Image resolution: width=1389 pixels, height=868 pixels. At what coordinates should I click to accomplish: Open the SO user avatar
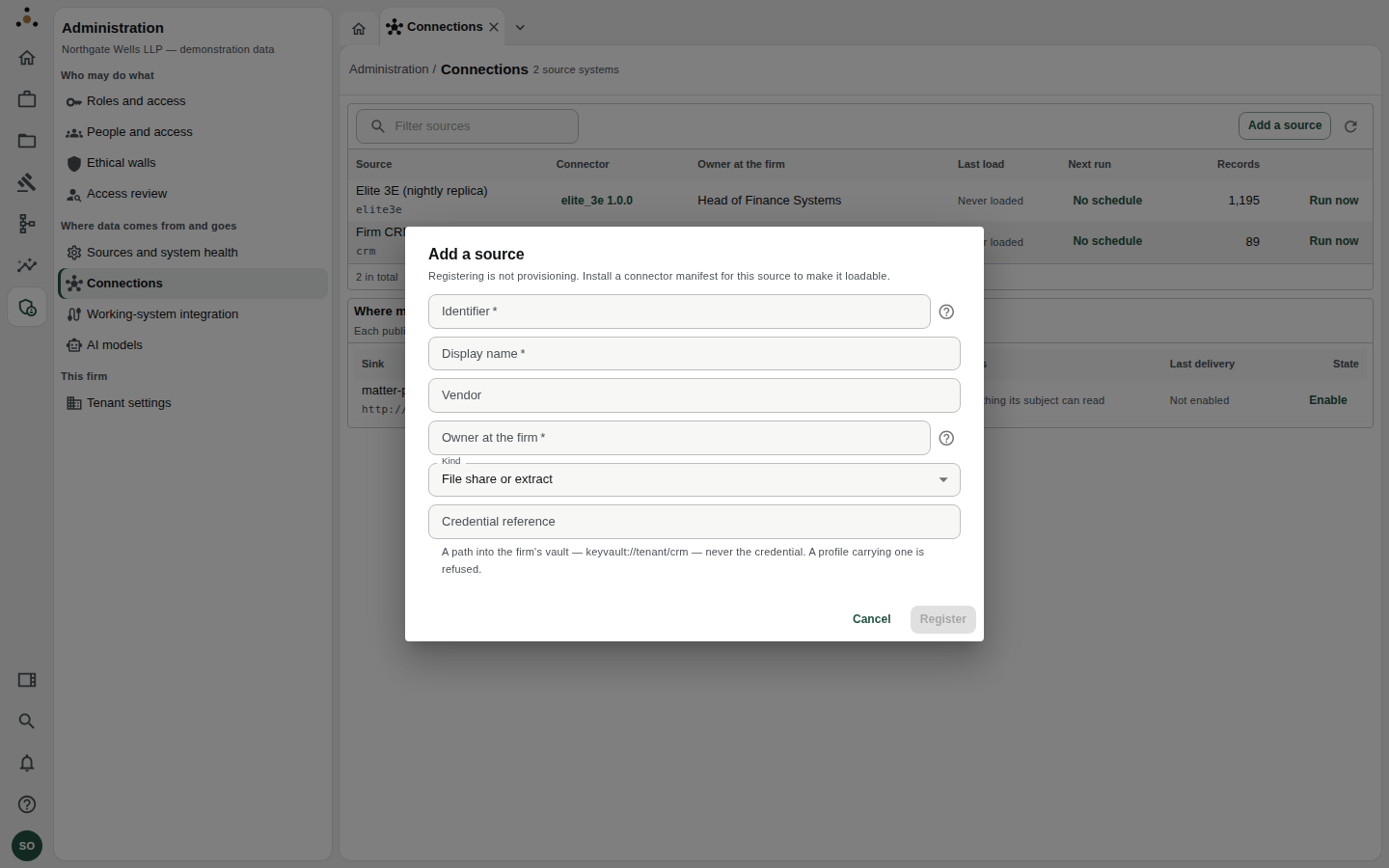27,846
